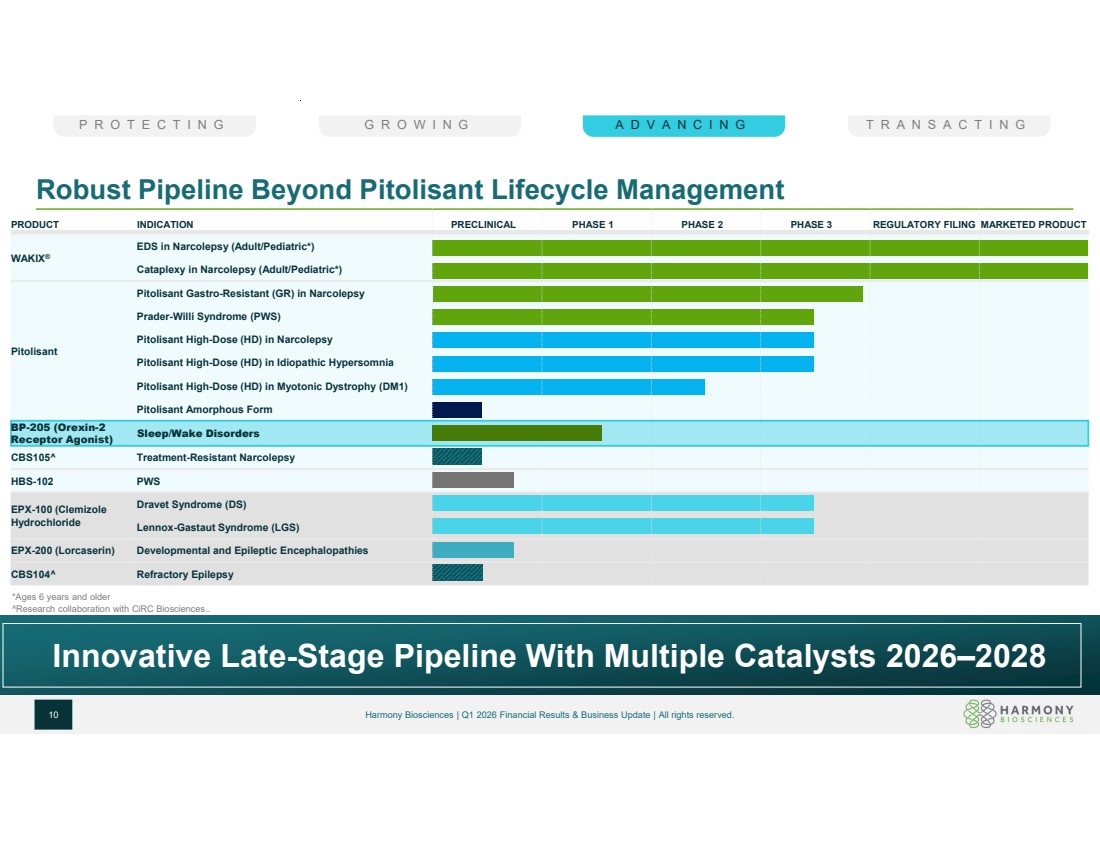Click the Treatment-Resistant Narcolepsy hatched bar
The width and height of the screenshot is (1100, 849).
[457, 457]
